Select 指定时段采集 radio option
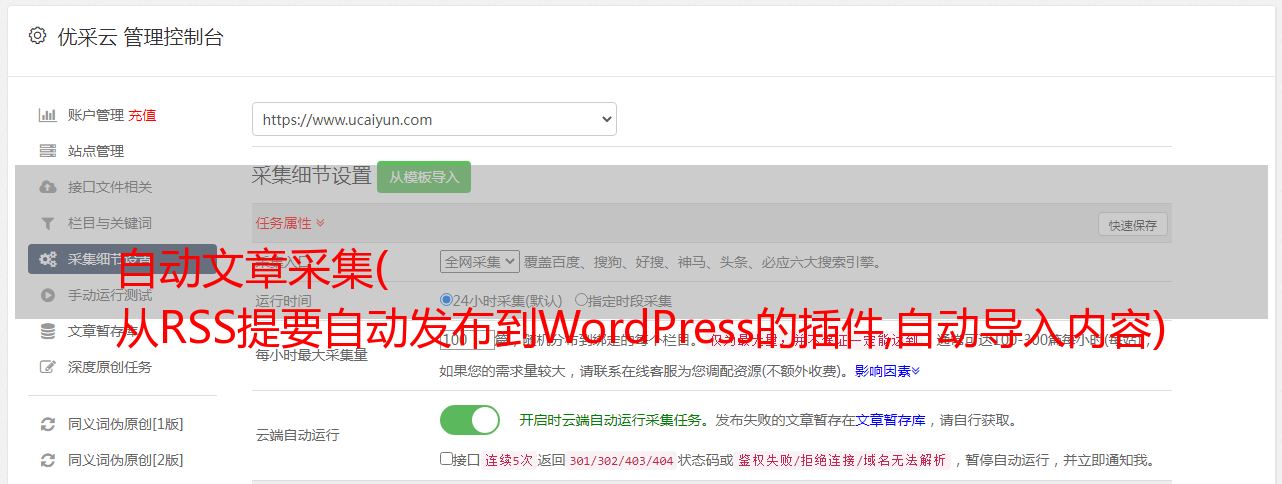This screenshot has width=1282, height=484. click(581, 299)
